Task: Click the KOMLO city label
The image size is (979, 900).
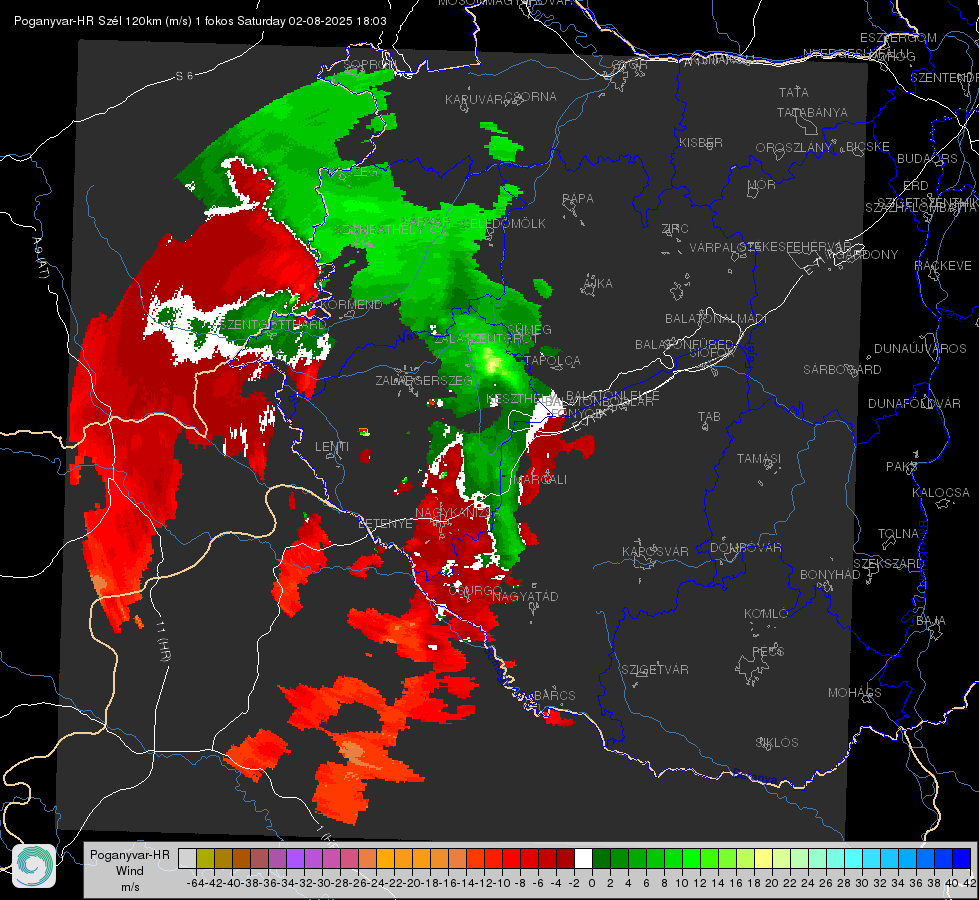Action: point(766,614)
